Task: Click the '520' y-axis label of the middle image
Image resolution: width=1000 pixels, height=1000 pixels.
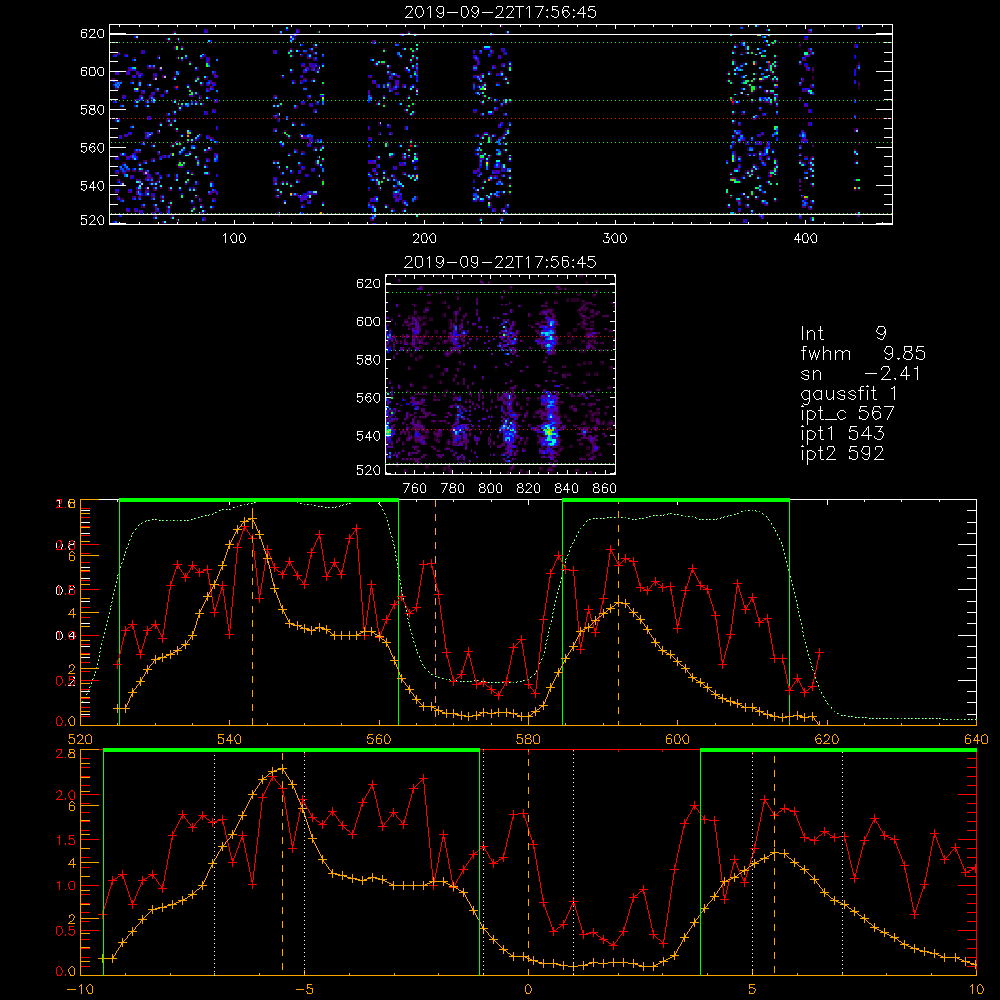Action: 368,470
